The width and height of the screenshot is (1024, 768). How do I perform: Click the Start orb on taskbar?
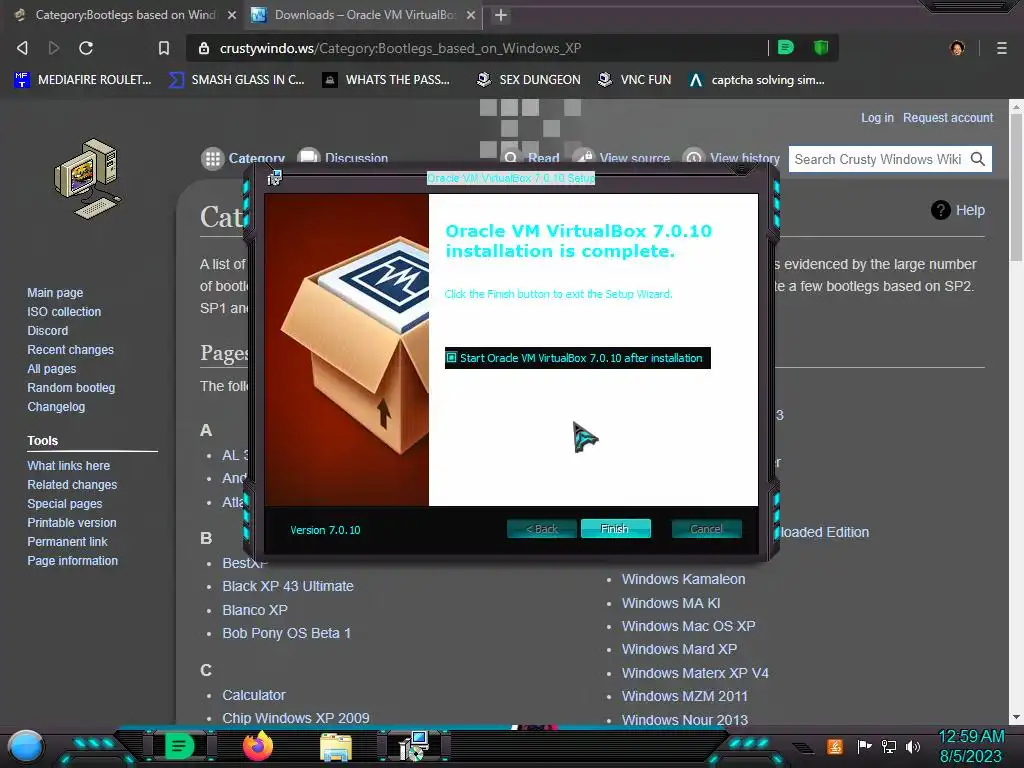tap(26, 746)
